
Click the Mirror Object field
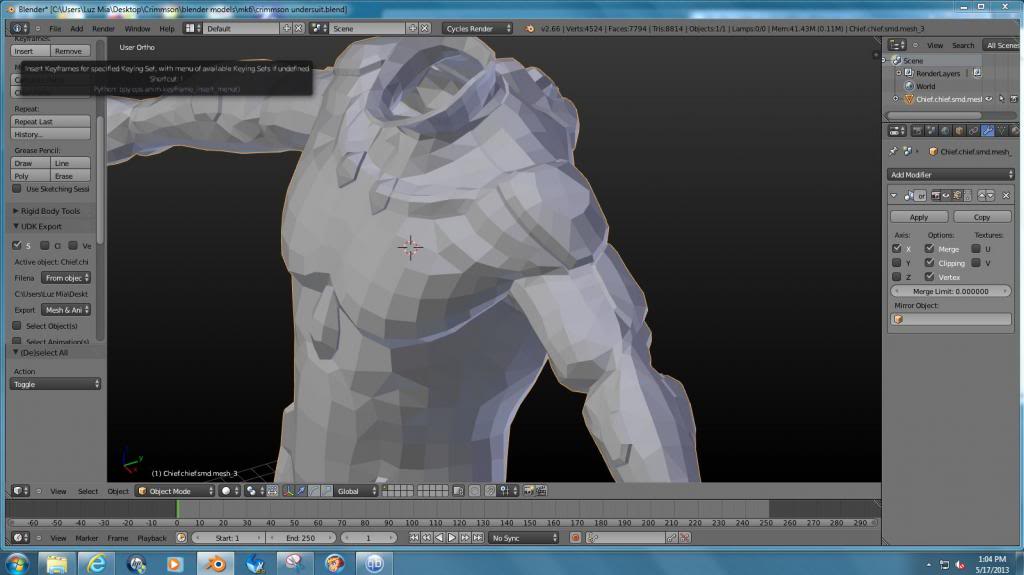pos(950,319)
